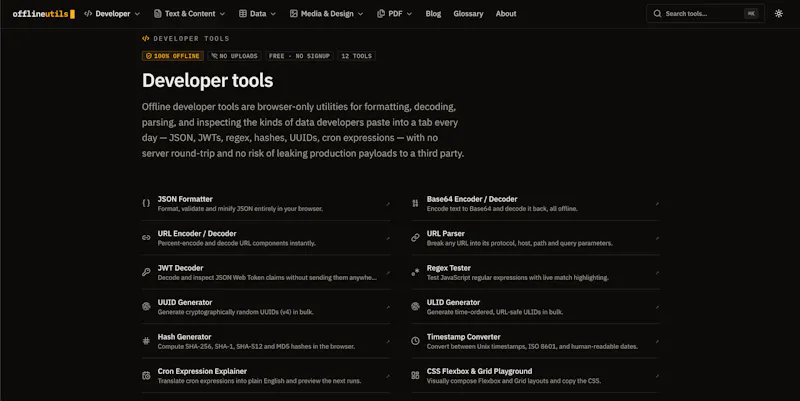This screenshot has width=800, height=401.
Task: Open the URL Encoder / Decoder tool
Action: click(266, 238)
